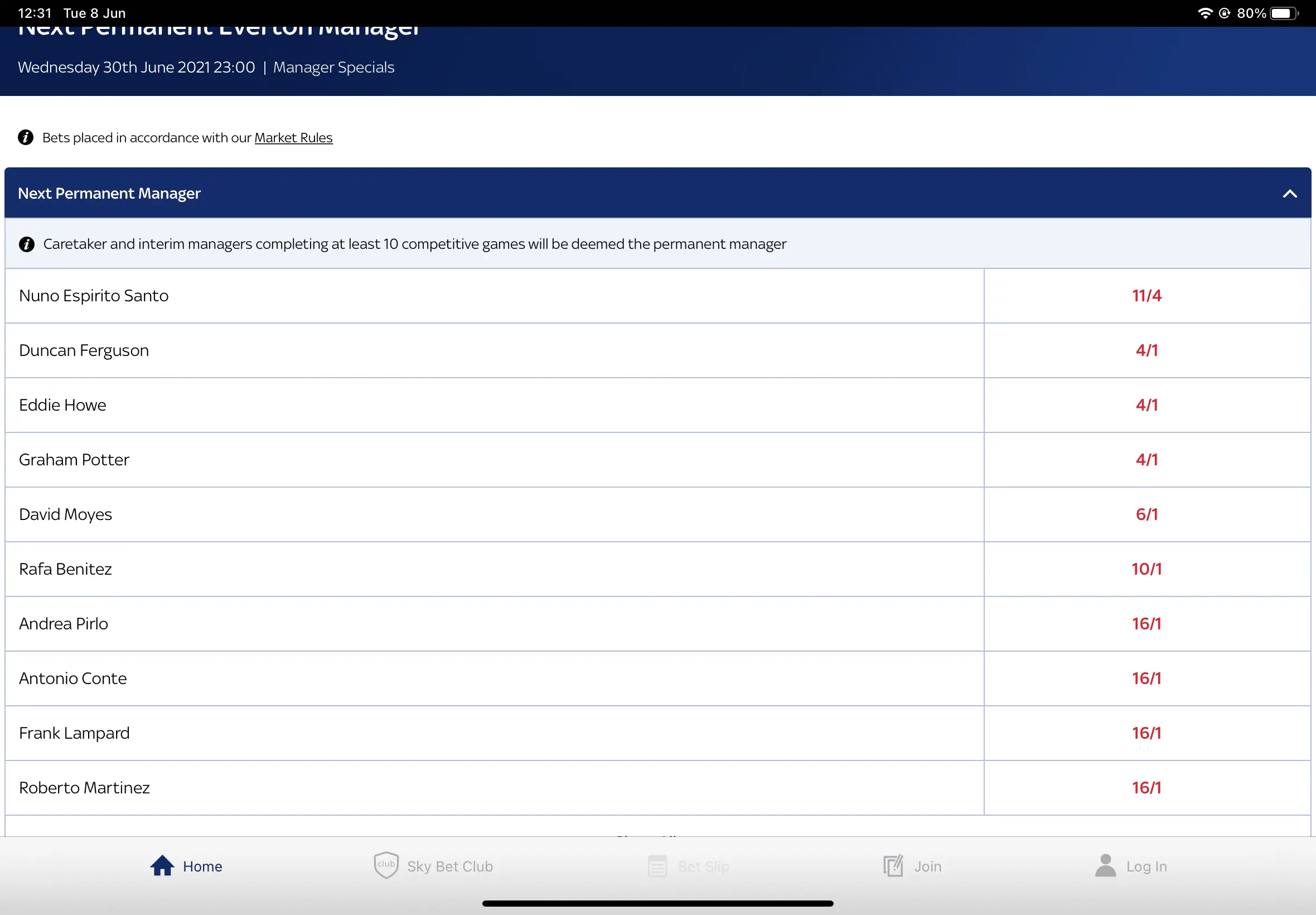The width and height of the screenshot is (1316, 915).
Task: Open the Market Rules link
Action: click(293, 138)
